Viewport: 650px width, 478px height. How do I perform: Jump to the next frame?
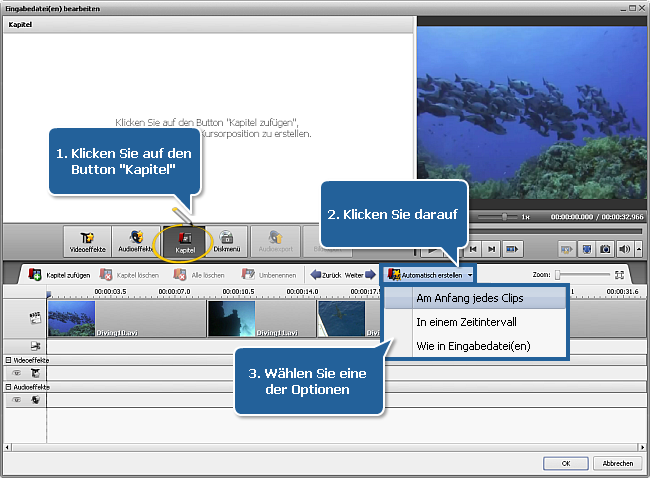point(492,248)
